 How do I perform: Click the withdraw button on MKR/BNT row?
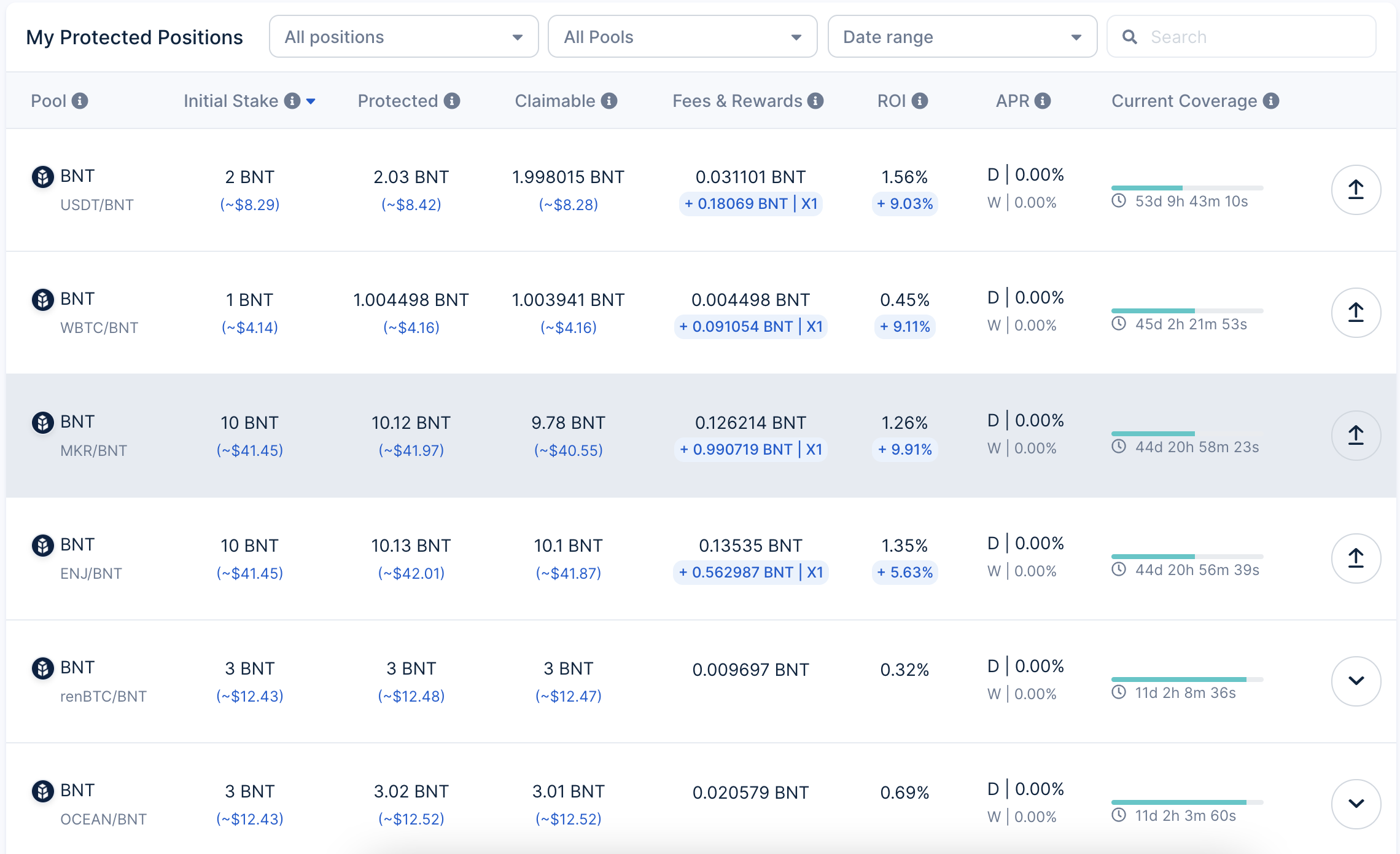coord(1356,435)
